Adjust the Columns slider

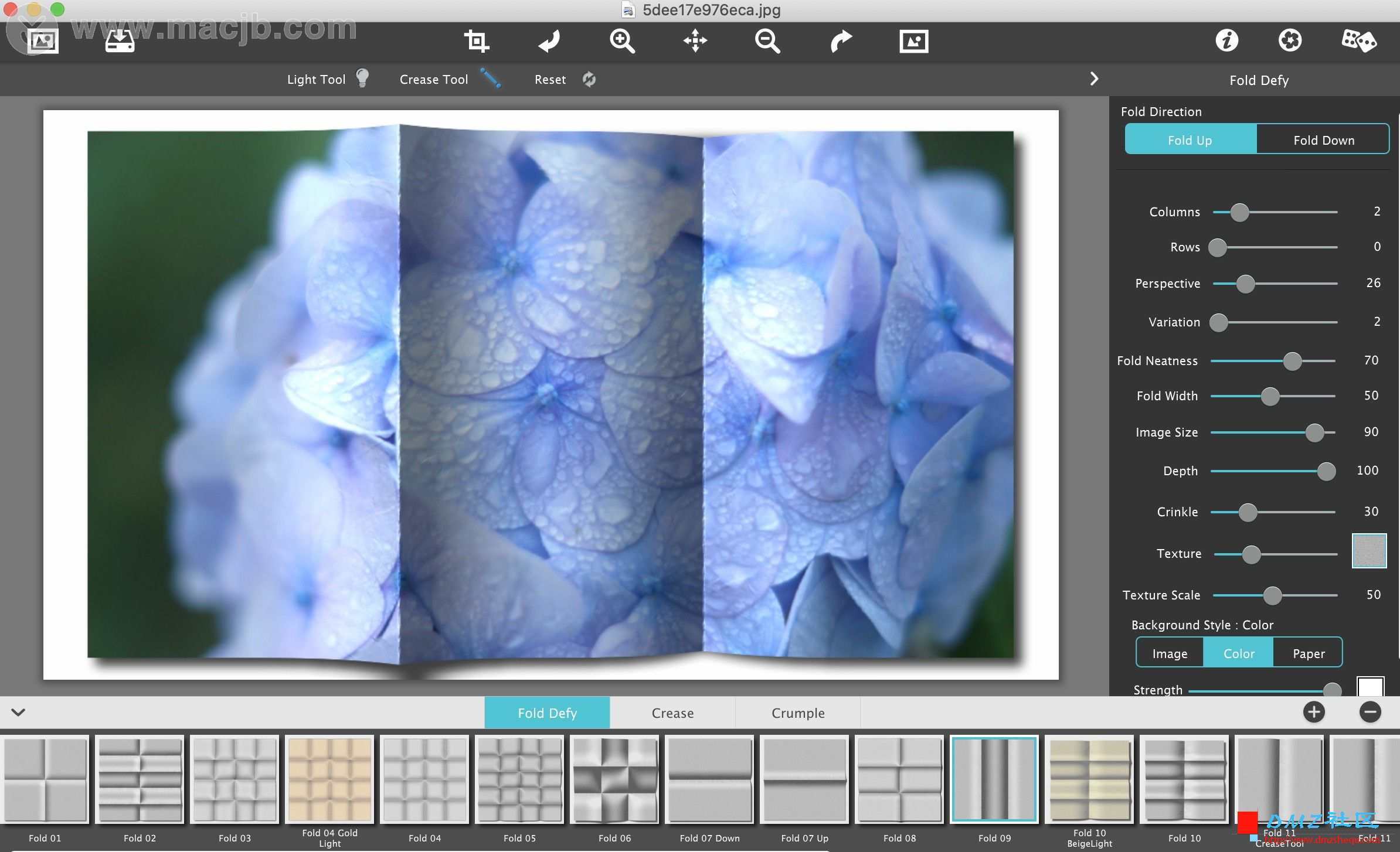pyautogui.click(x=1275, y=212)
